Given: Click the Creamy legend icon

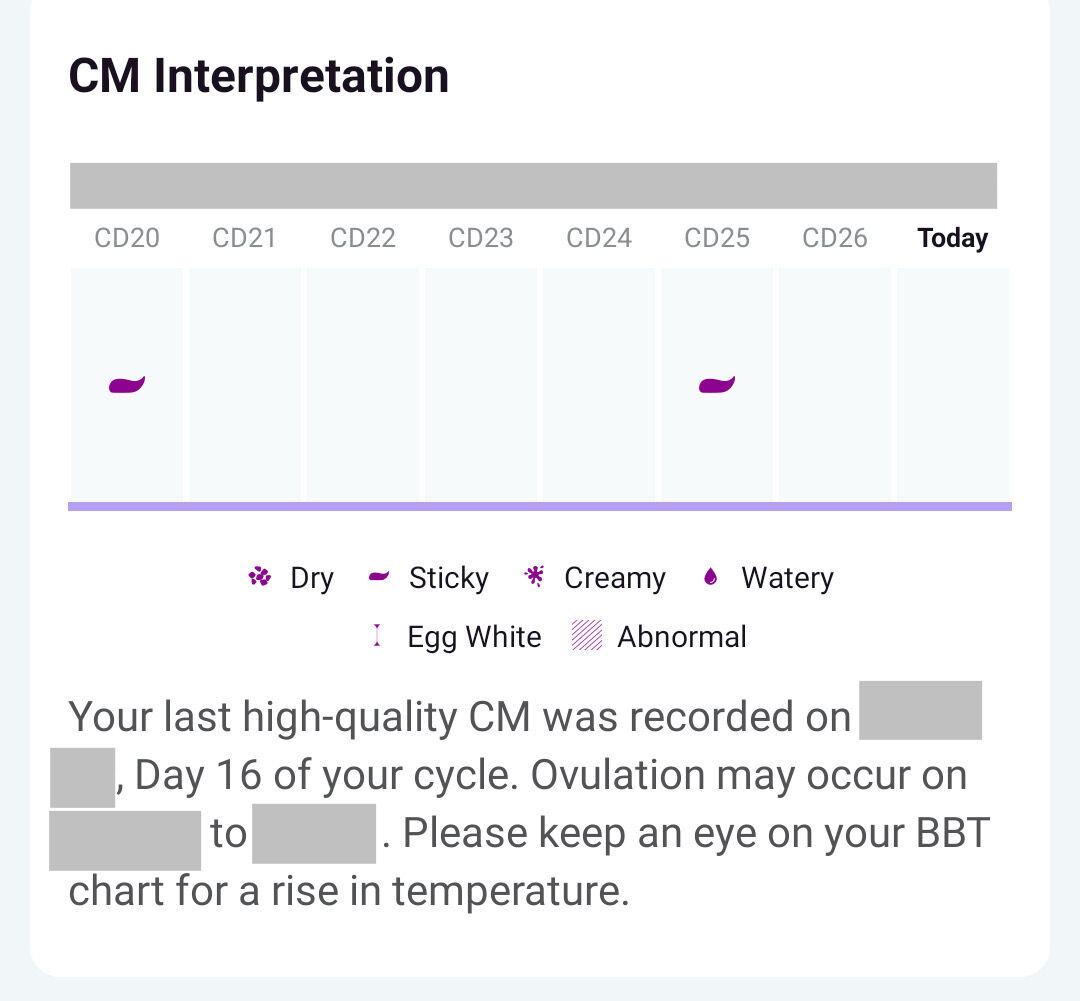Looking at the screenshot, I should point(535,577).
